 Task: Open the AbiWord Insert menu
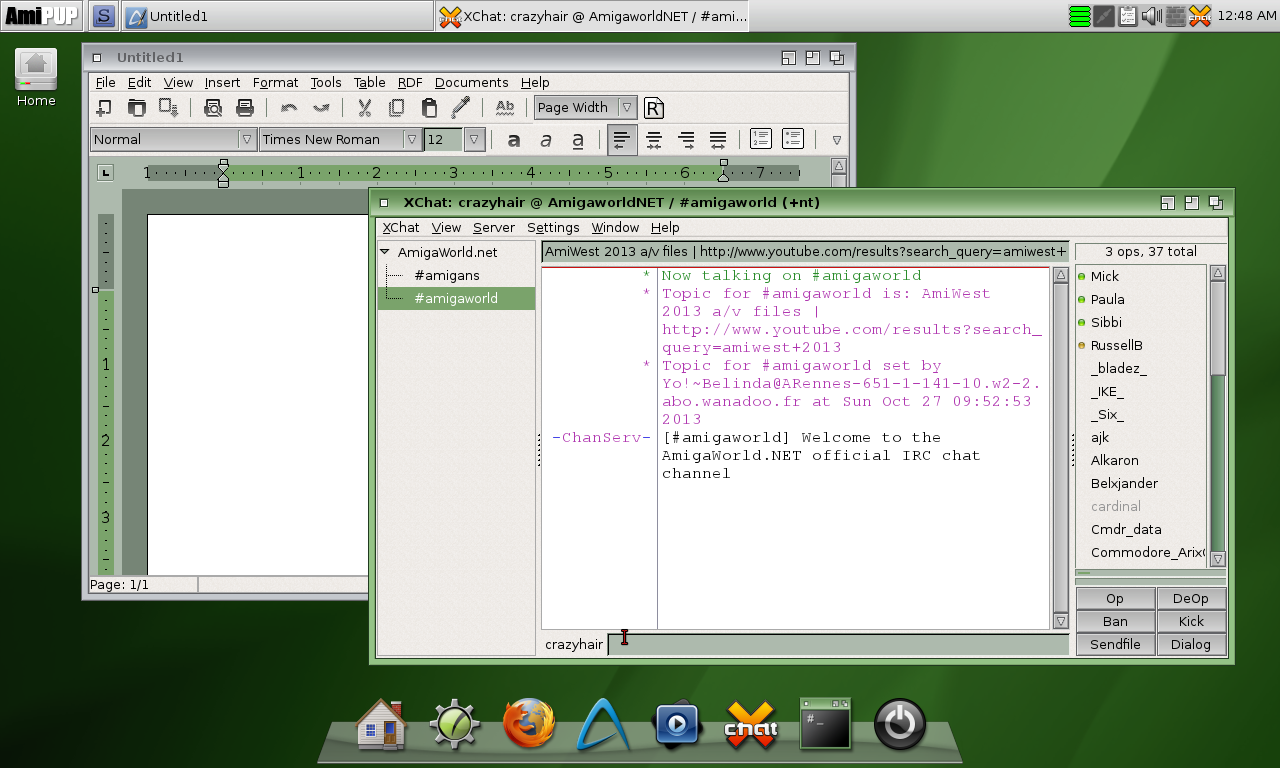click(x=223, y=83)
